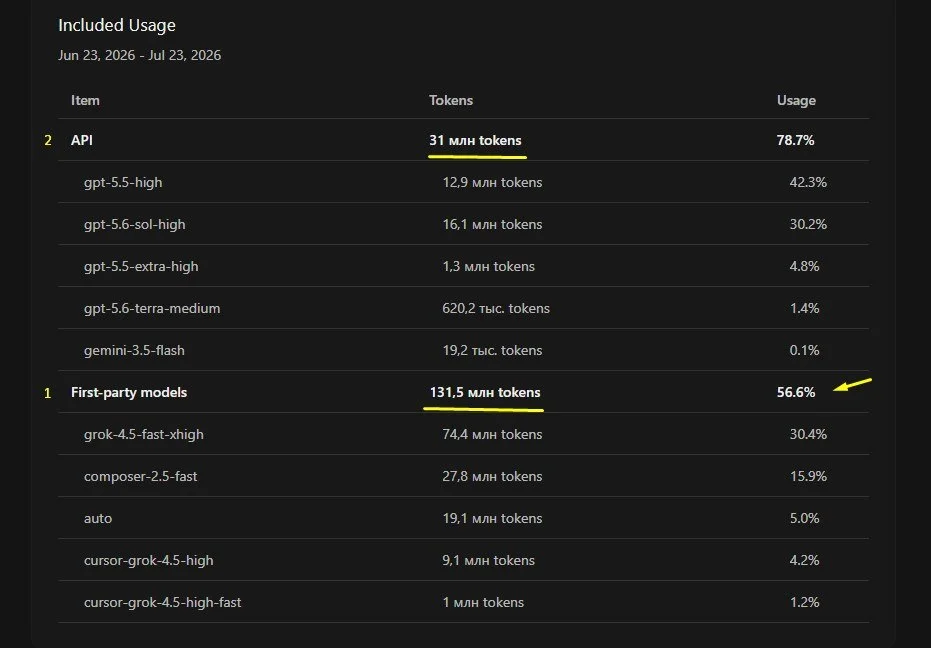
Task: Click '9,1 млн tokens' value
Action: [489, 560]
